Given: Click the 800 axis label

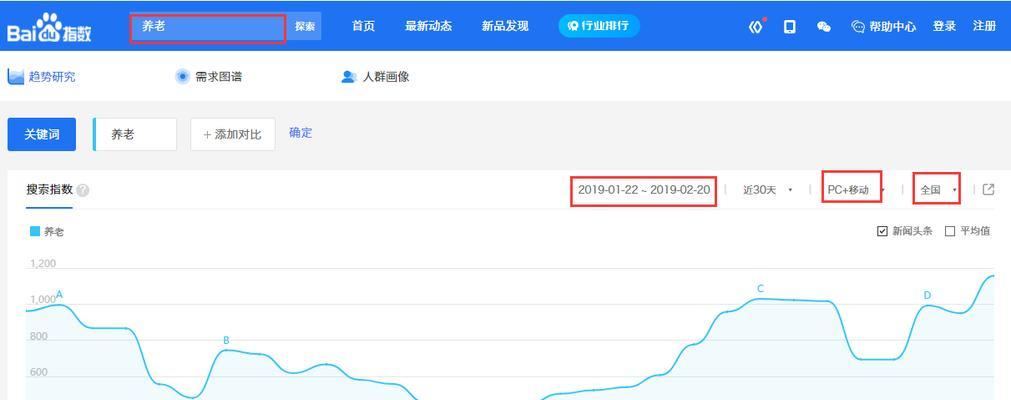Looking at the screenshot, I should (x=39, y=337).
